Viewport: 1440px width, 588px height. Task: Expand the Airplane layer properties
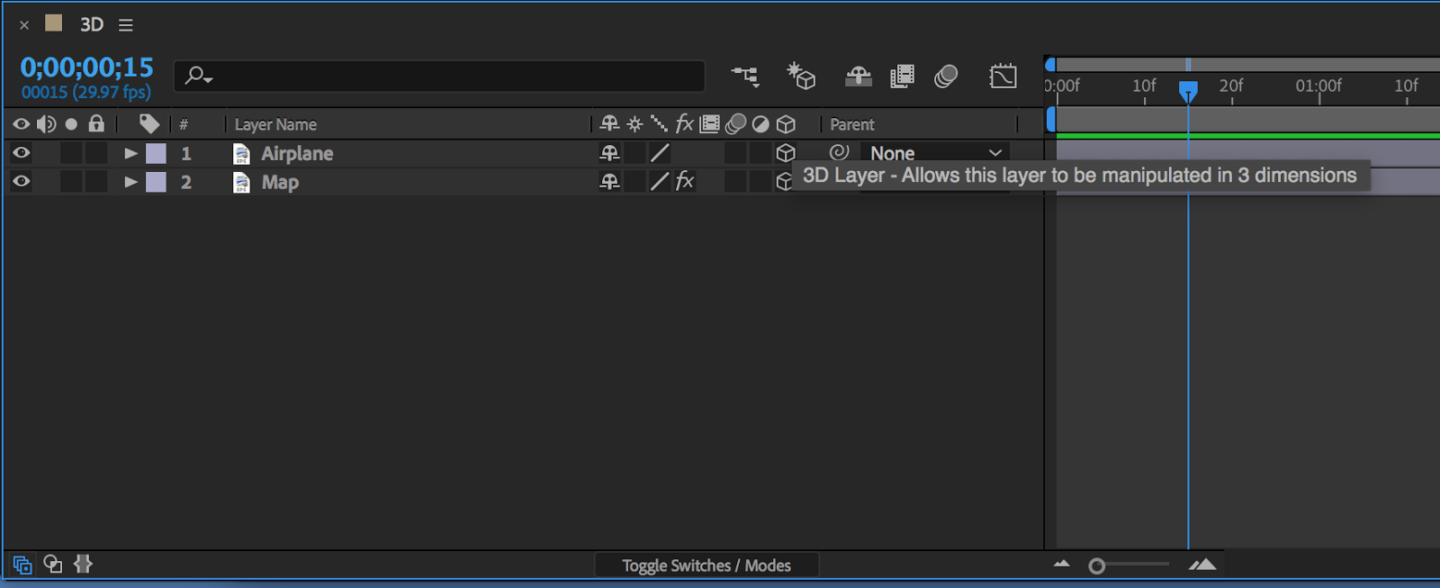point(131,153)
